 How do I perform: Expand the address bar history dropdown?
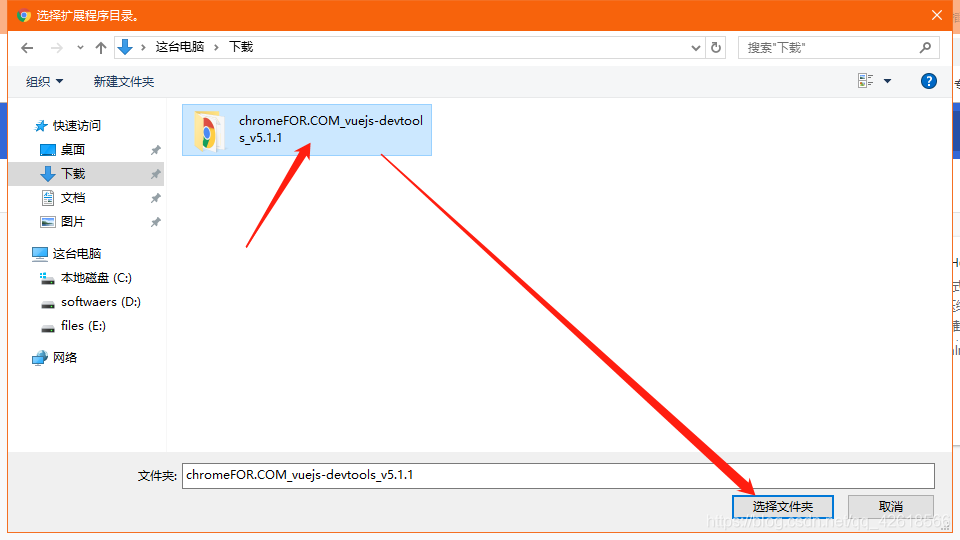point(696,48)
